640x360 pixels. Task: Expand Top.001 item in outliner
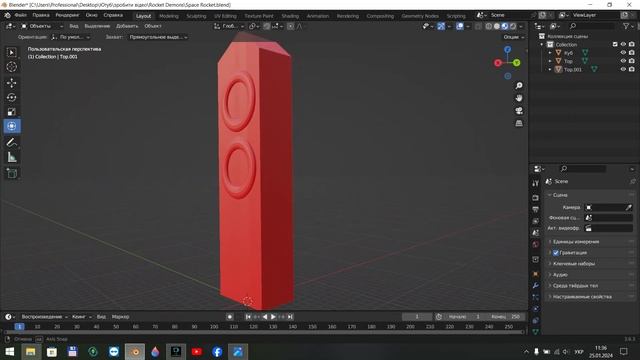click(x=550, y=70)
